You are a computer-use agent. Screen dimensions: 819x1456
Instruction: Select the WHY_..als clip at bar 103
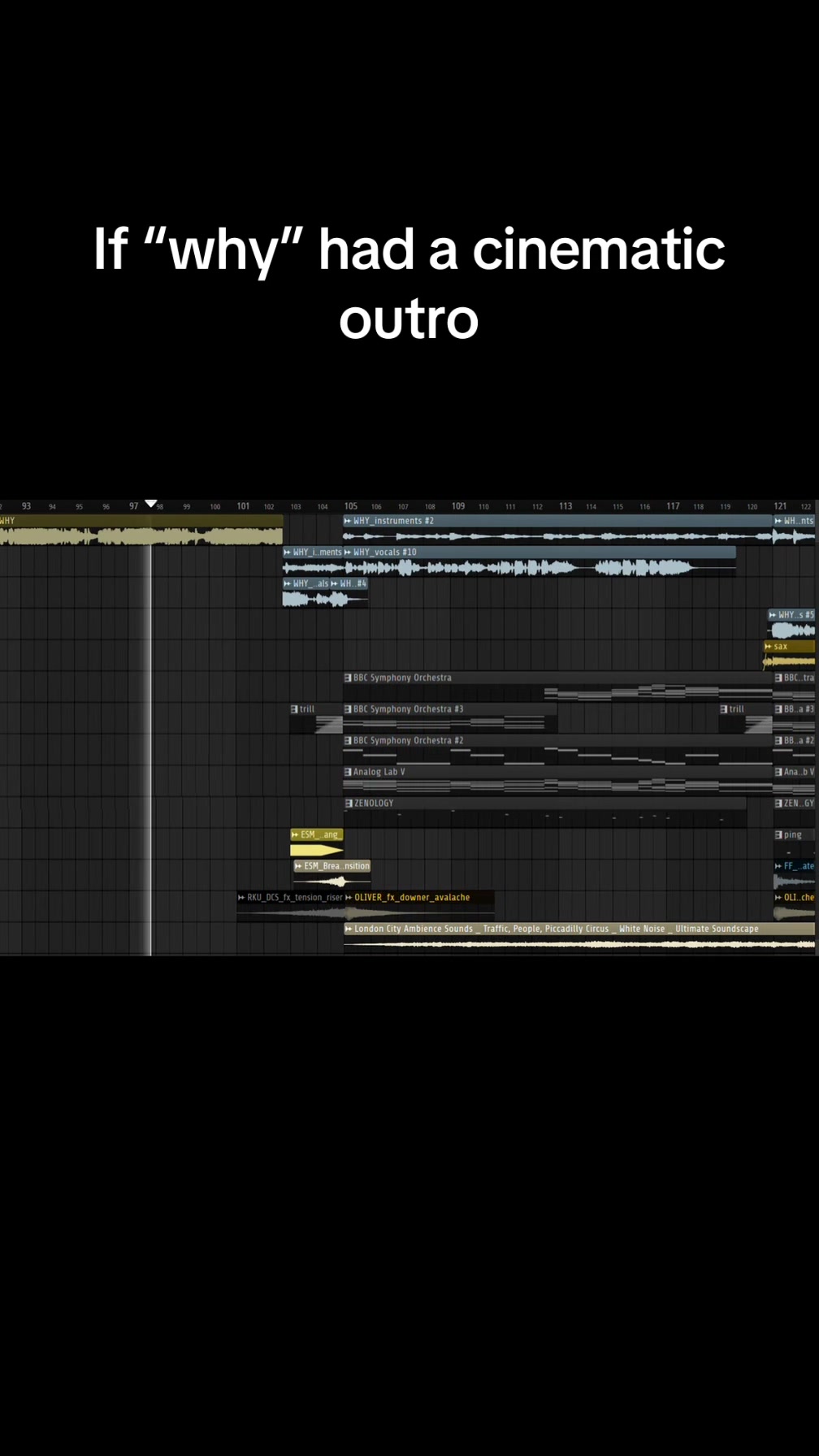(306, 592)
